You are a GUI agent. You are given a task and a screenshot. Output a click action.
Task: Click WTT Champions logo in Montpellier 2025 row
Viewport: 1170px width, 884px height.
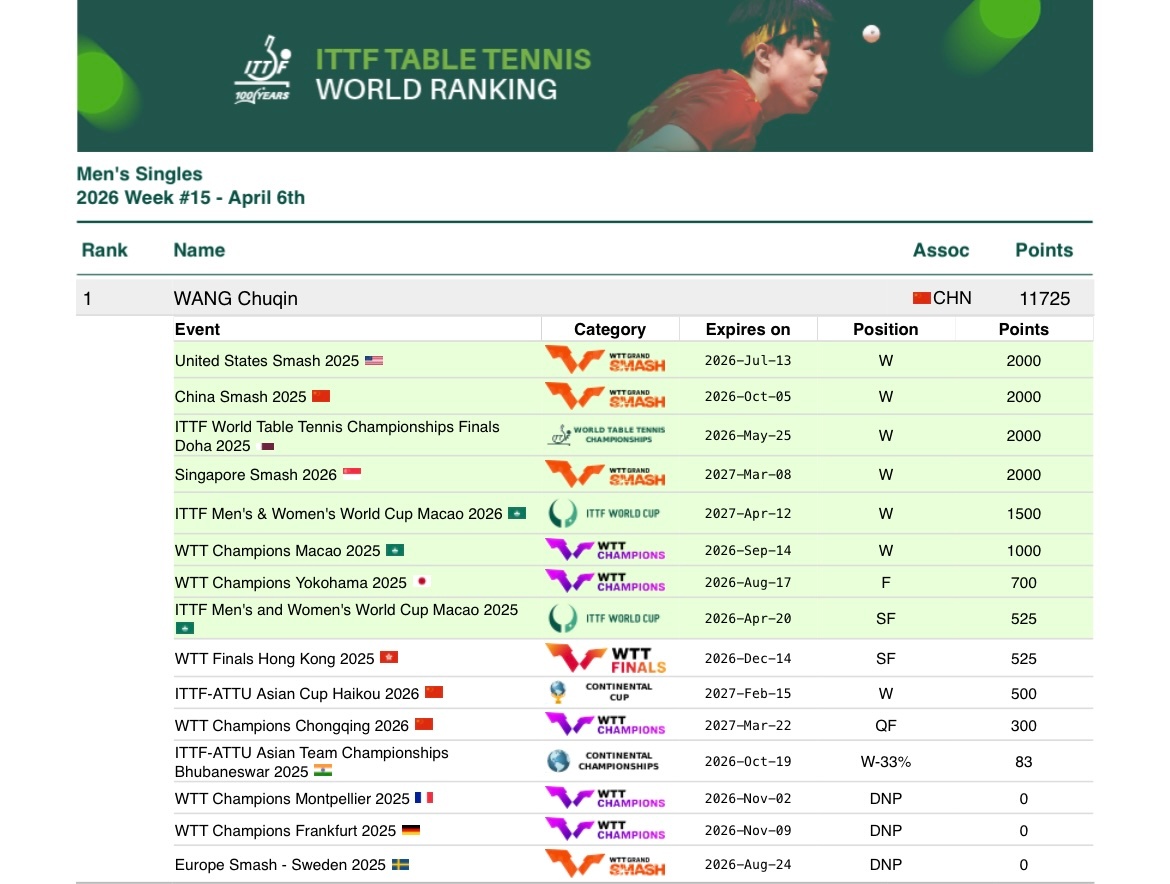point(605,798)
